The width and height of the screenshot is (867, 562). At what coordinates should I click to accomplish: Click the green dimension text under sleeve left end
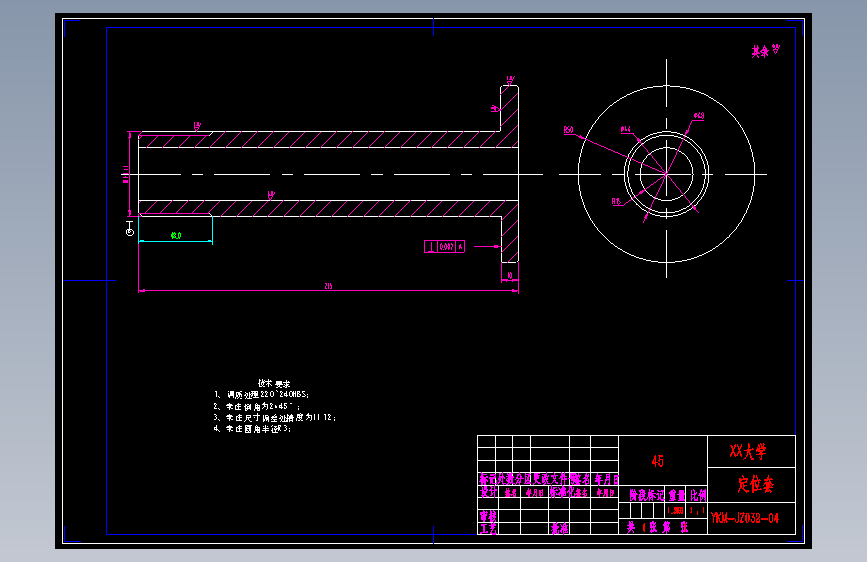click(x=176, y=236)
